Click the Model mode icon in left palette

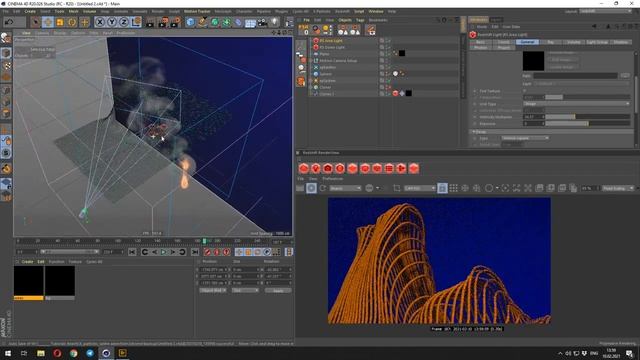click(x=6, y=53)
